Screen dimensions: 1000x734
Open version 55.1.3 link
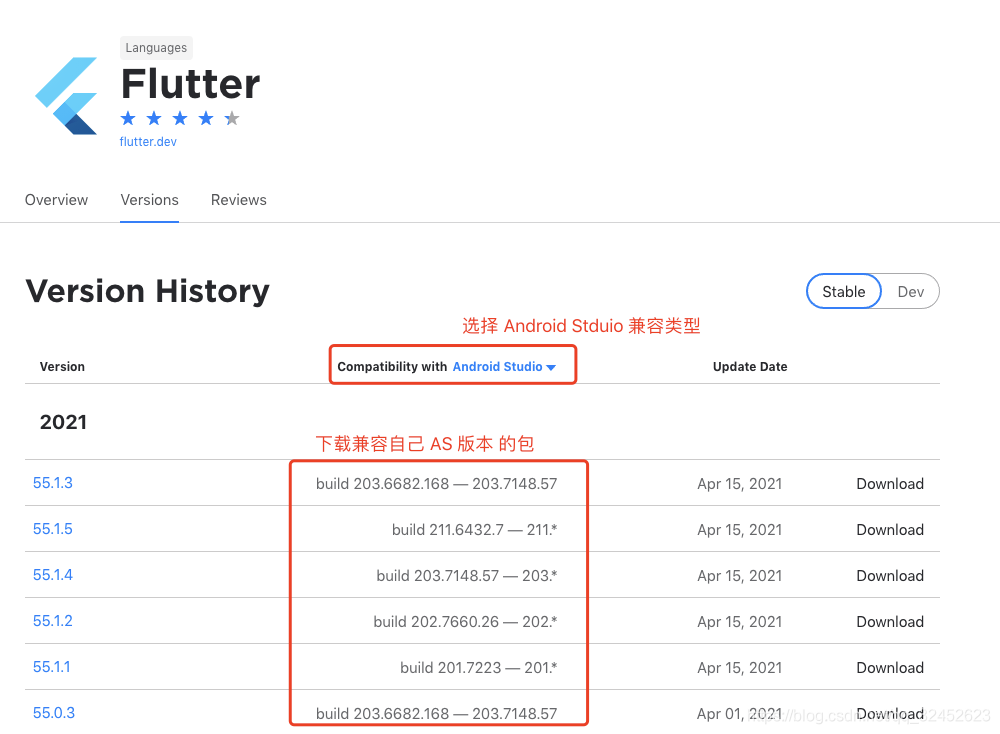[52, 483]
